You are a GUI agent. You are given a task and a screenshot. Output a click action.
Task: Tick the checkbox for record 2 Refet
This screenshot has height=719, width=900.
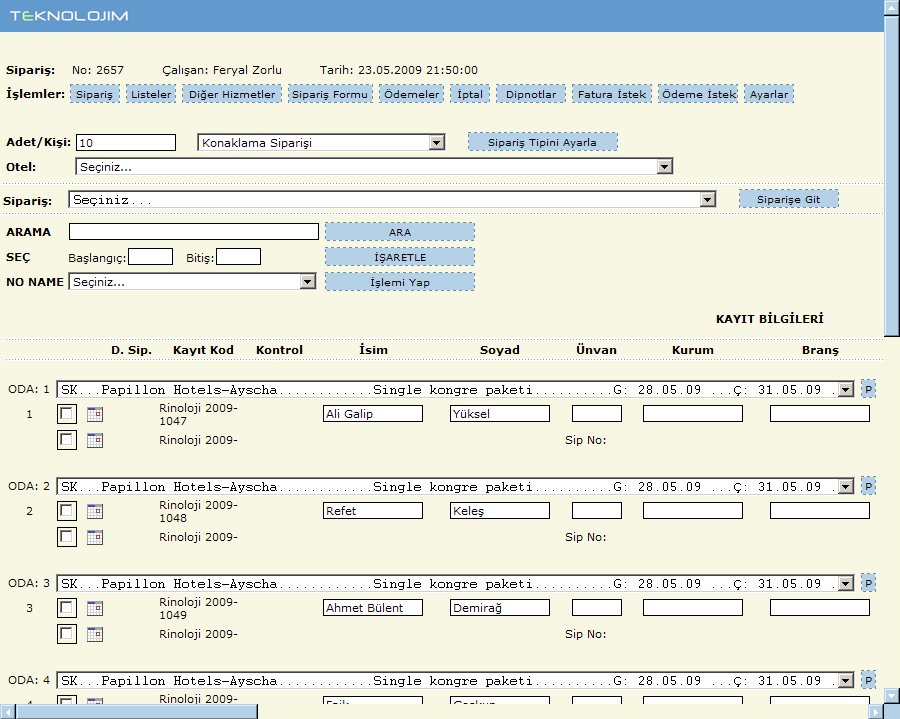67,511
